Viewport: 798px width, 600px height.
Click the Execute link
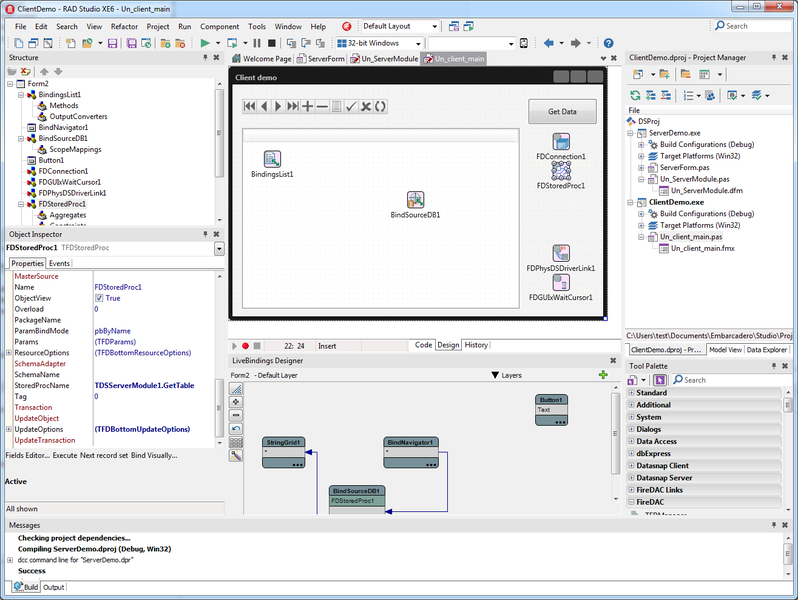pos(65,455)
